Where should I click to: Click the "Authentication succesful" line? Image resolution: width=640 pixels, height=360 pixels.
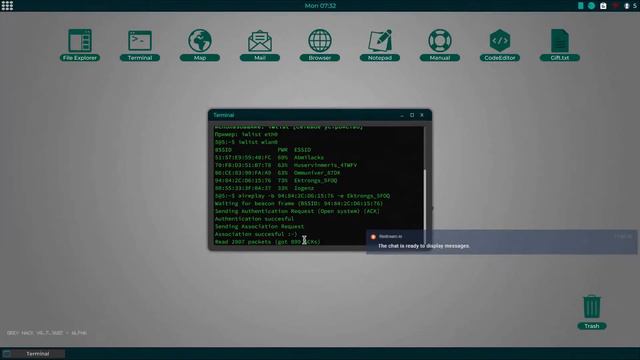click(254, 219)
